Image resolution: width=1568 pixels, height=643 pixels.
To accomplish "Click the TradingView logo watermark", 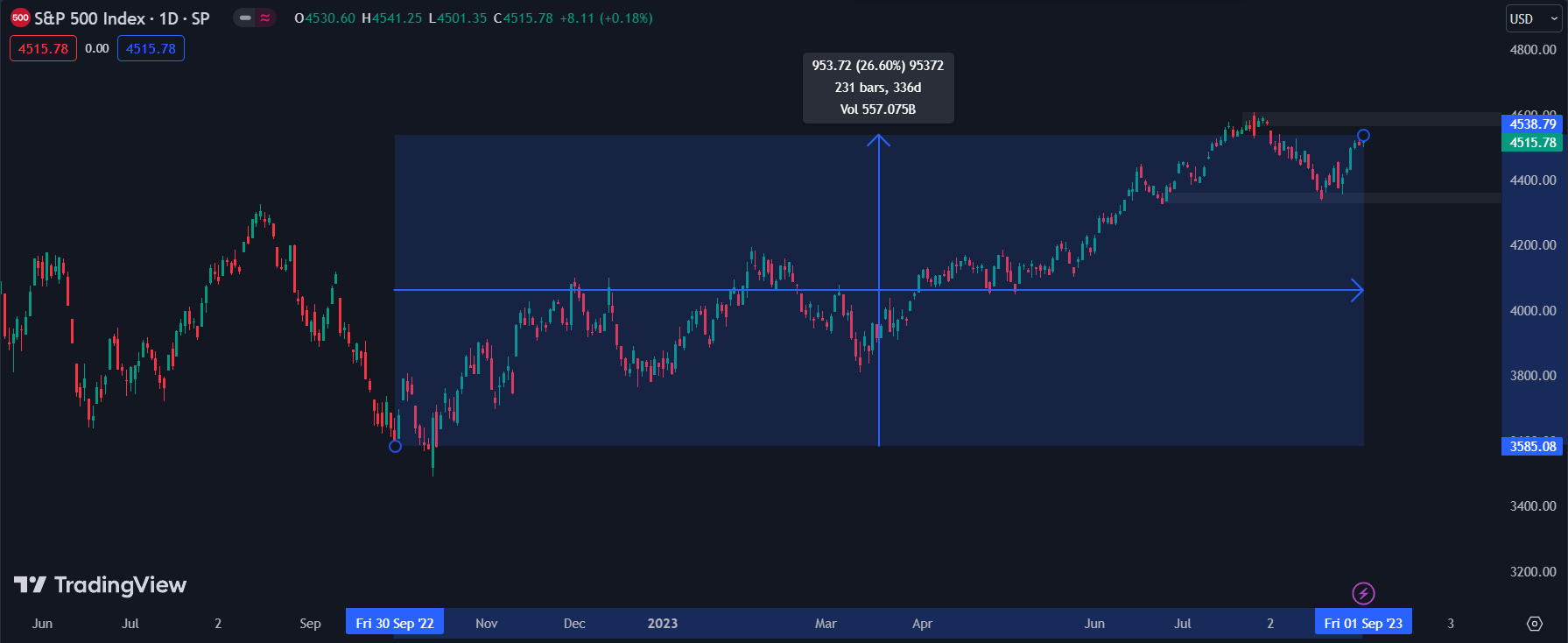I will coord(101,585).
